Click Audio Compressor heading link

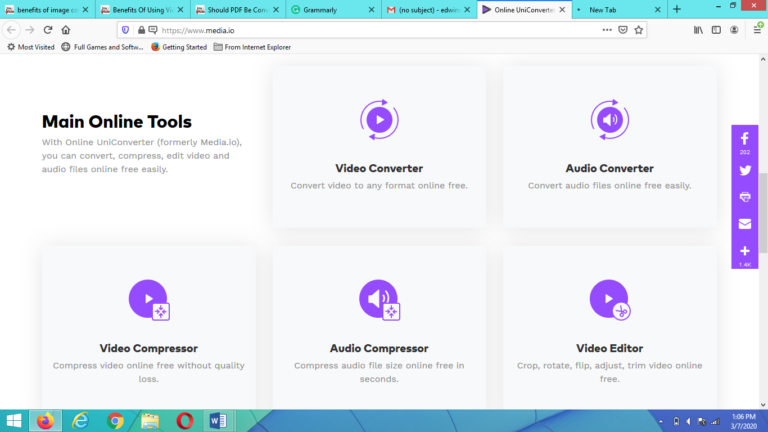(379, 348)
